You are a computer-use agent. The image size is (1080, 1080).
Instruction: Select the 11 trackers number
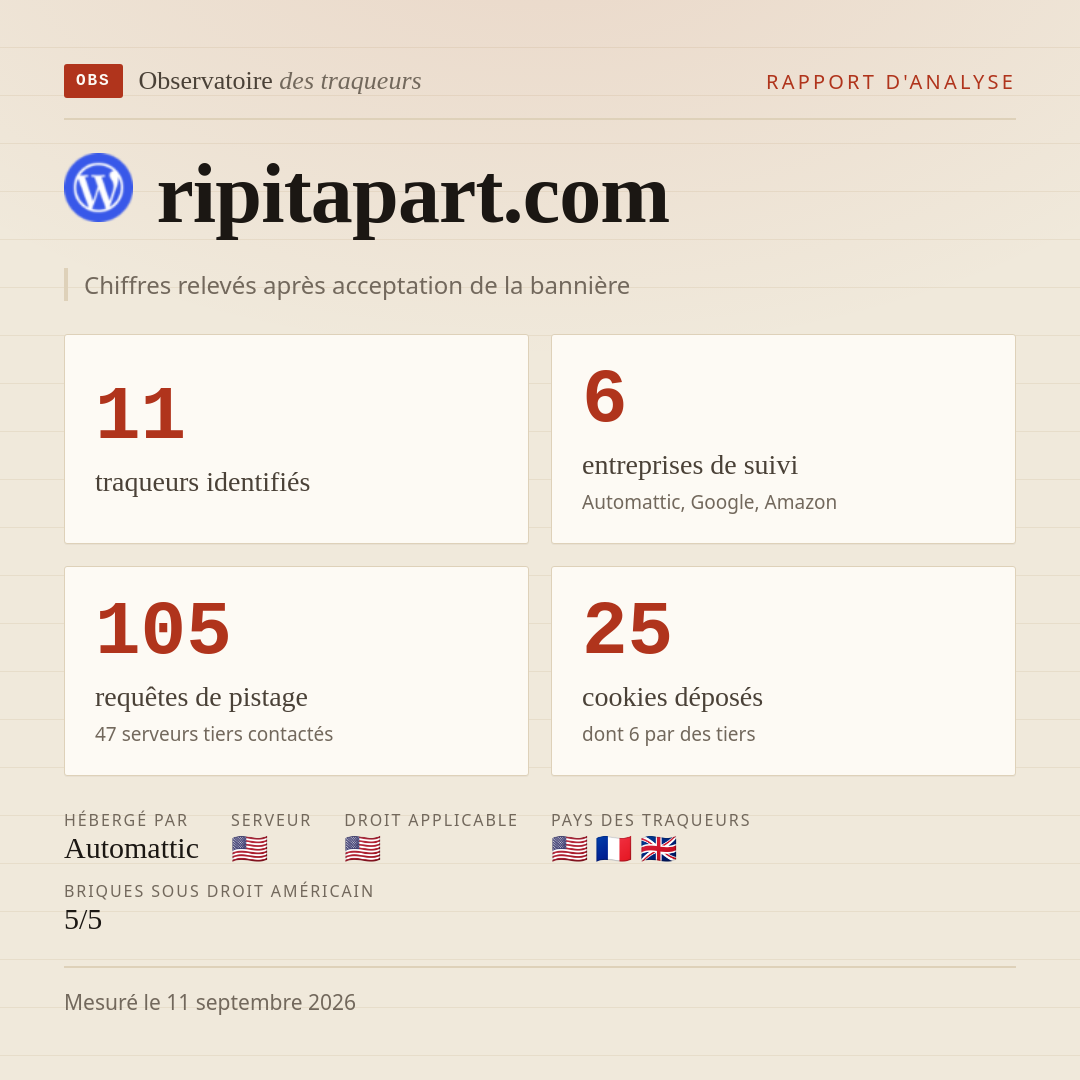click(x=141, y=415)
